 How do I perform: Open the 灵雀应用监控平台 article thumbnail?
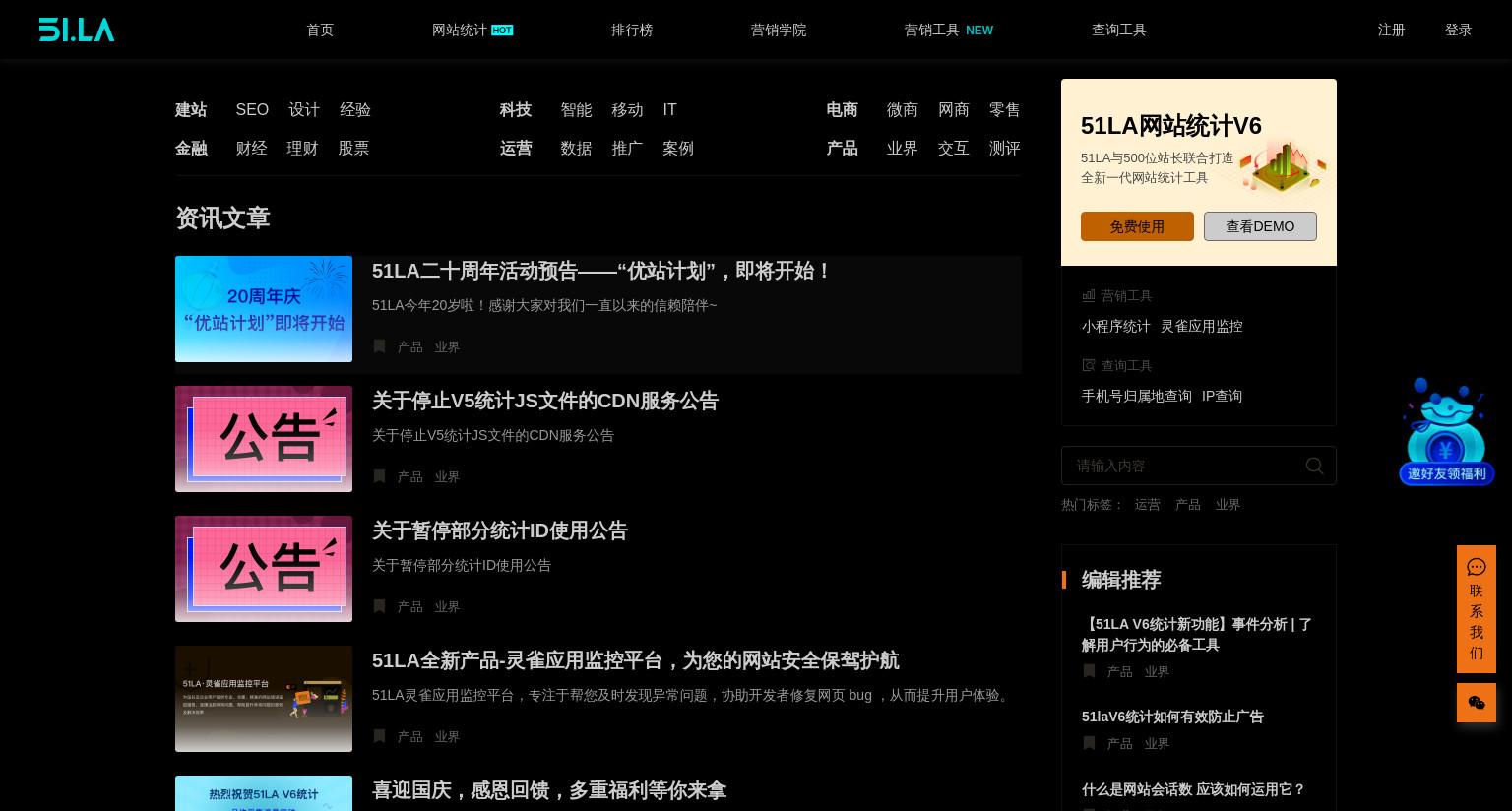click(264, 699)
